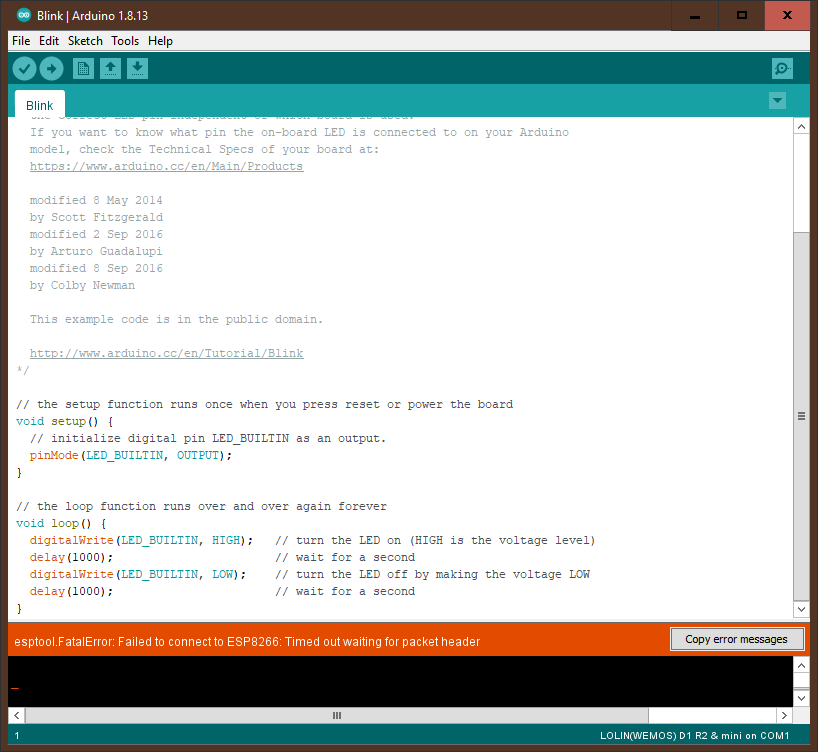Save sketch using the down-arrow icon

(x=138, y=68)
